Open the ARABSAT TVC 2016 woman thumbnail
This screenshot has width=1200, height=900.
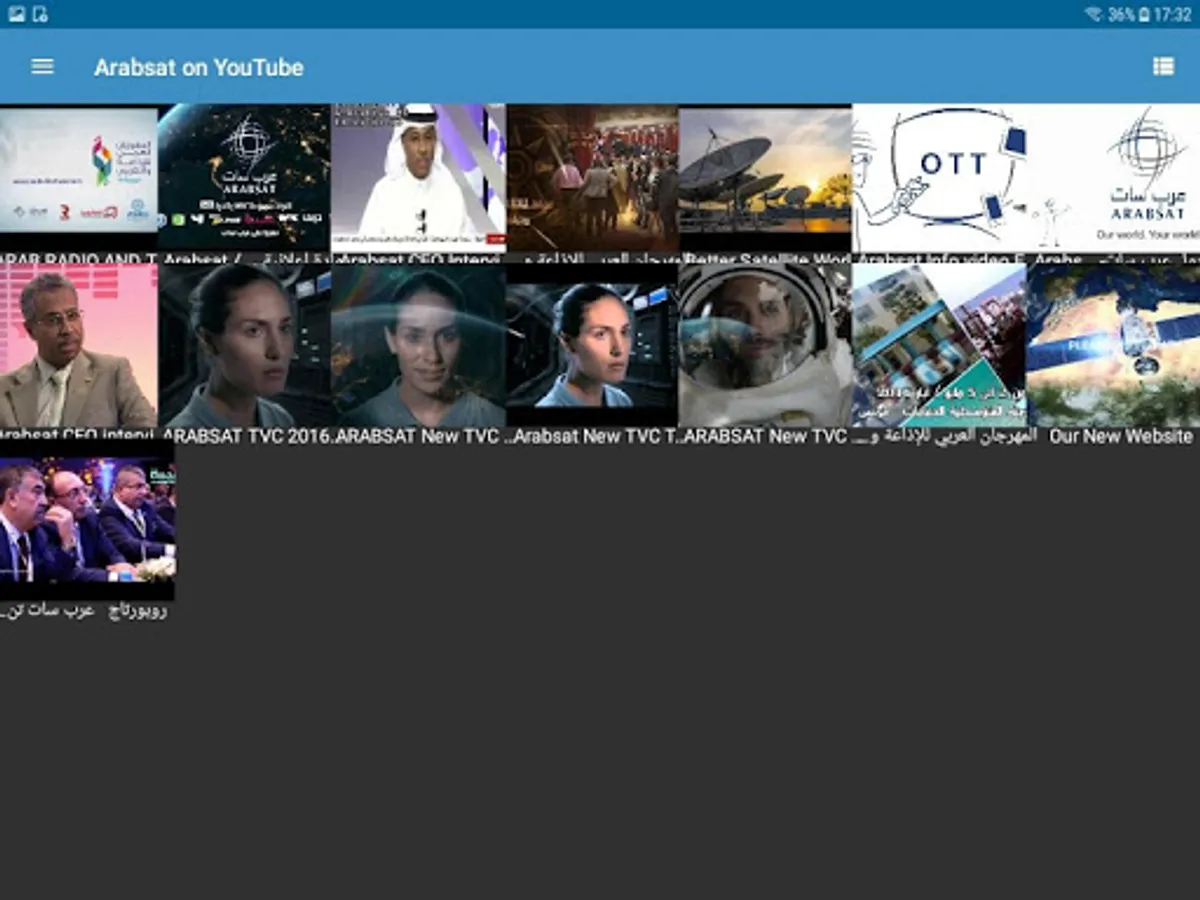(244, 346)
